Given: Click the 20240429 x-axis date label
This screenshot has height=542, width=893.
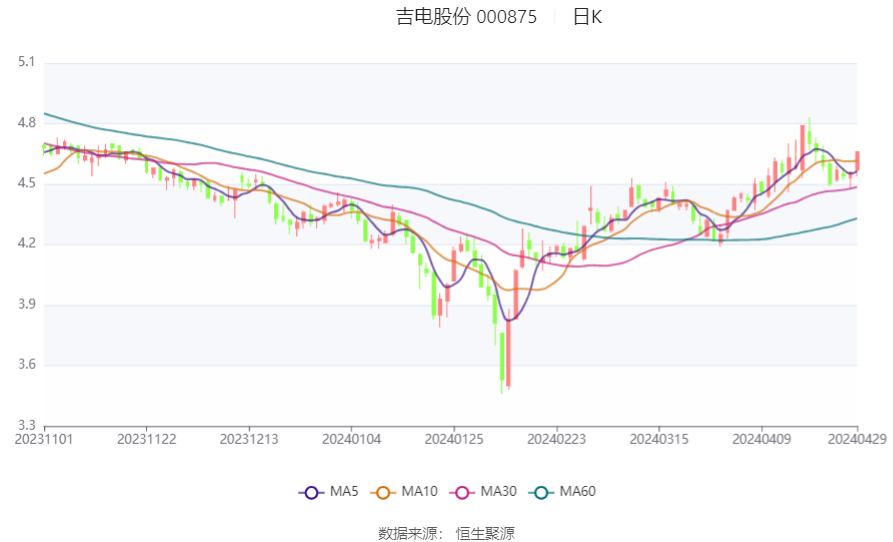Looking at the screenshot, I should point(856,439).
